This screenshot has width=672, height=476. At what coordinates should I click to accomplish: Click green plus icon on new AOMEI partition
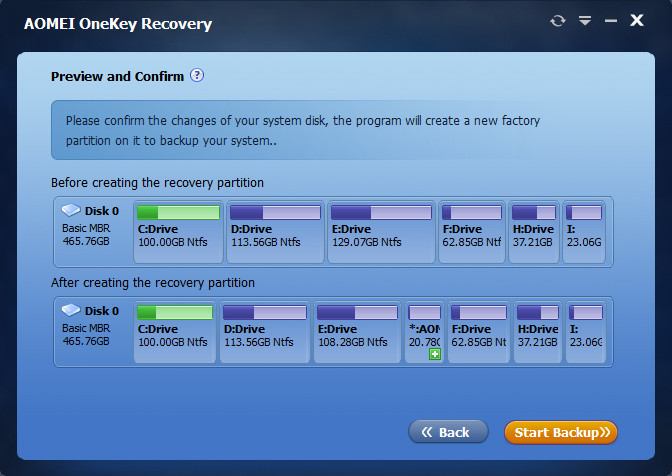tap(435, 354)
